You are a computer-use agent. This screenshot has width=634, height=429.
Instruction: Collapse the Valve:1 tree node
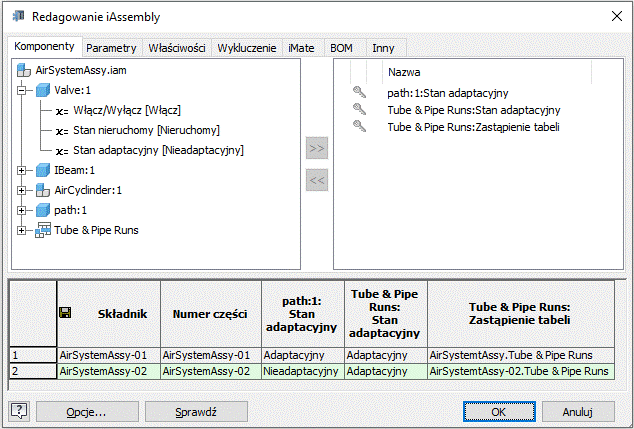[21, 91]
